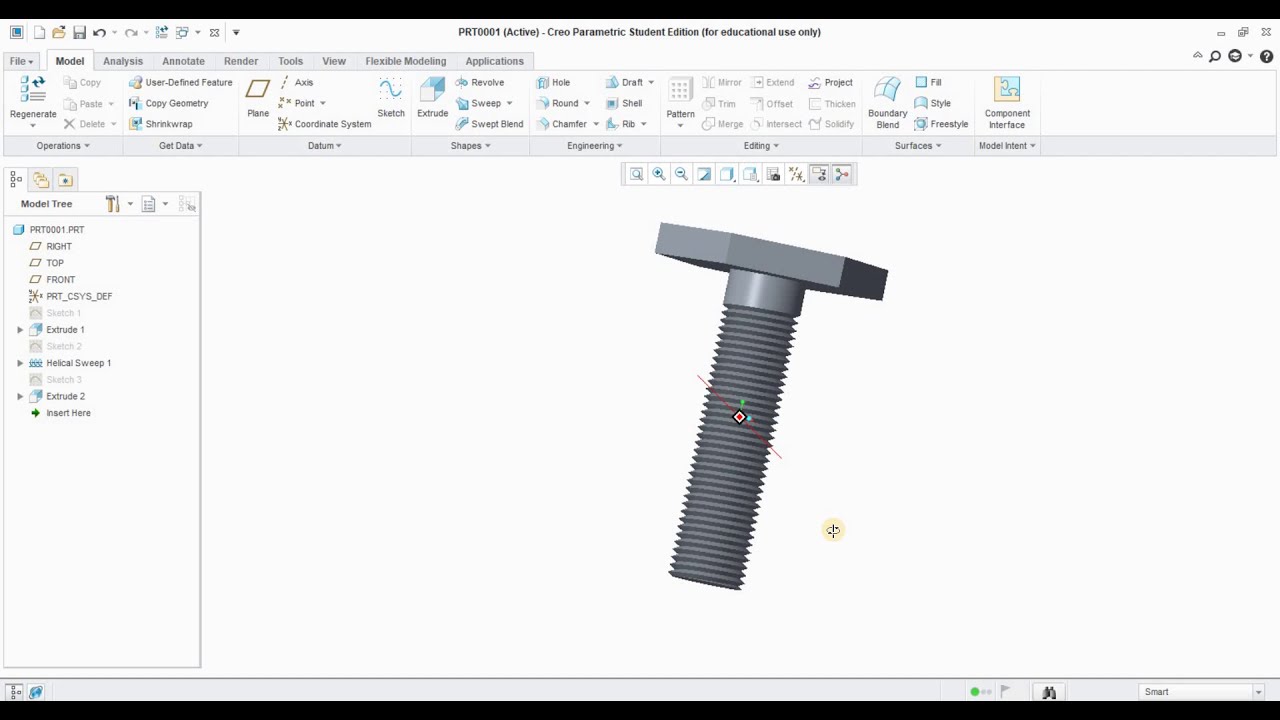Viewport: 1280px width, 720px height.
Task: Select the Extrude tool
Action: (x=432, y=99)
